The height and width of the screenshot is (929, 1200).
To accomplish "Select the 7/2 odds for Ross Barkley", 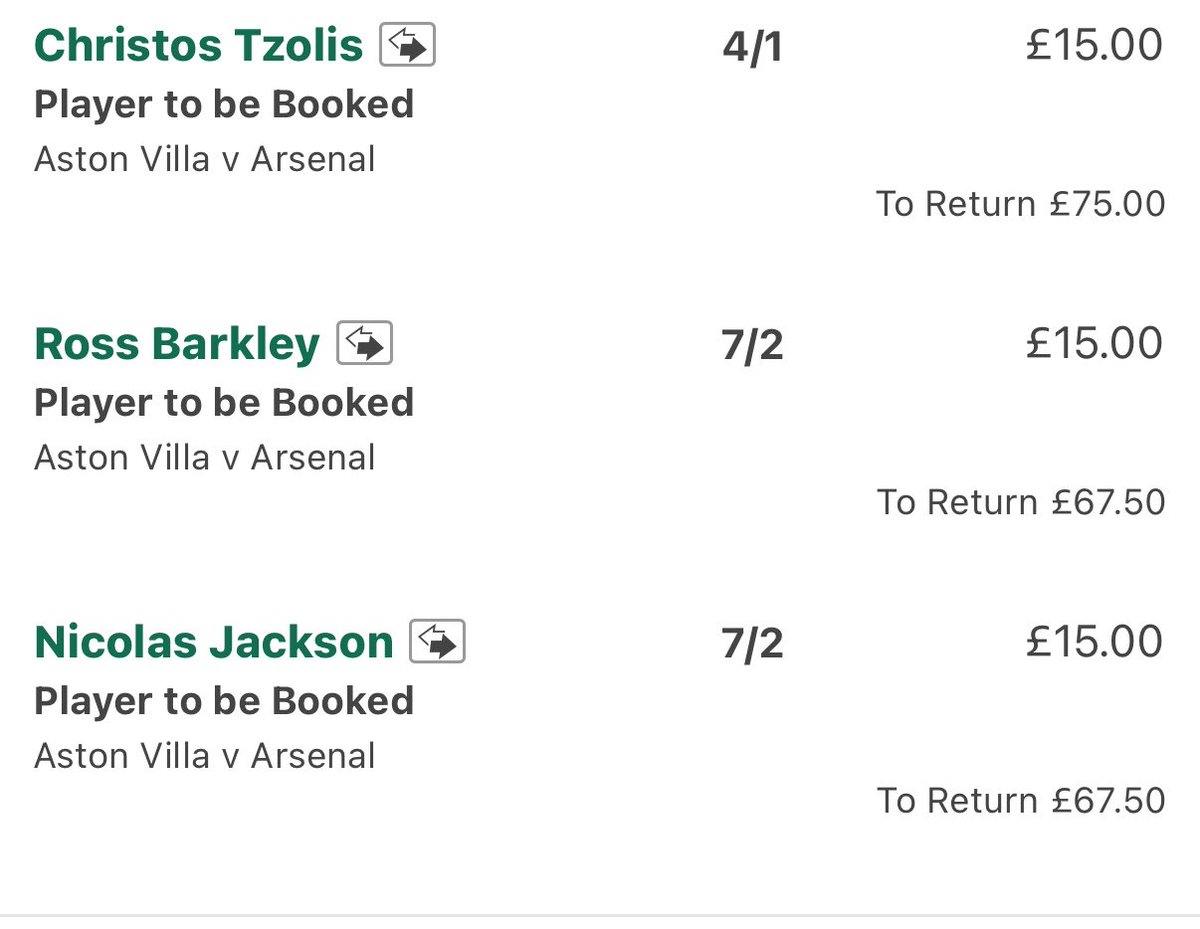I will click(752, 346).
